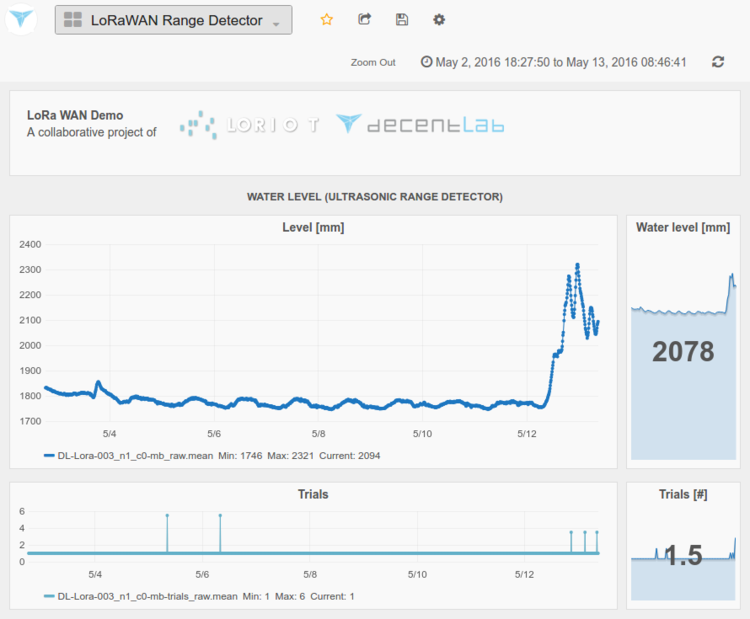The width and height of the screenshot is (750, 619).
Task: Open the 'Trials [#]' panel title menu
Action: [x=683, y=495]
